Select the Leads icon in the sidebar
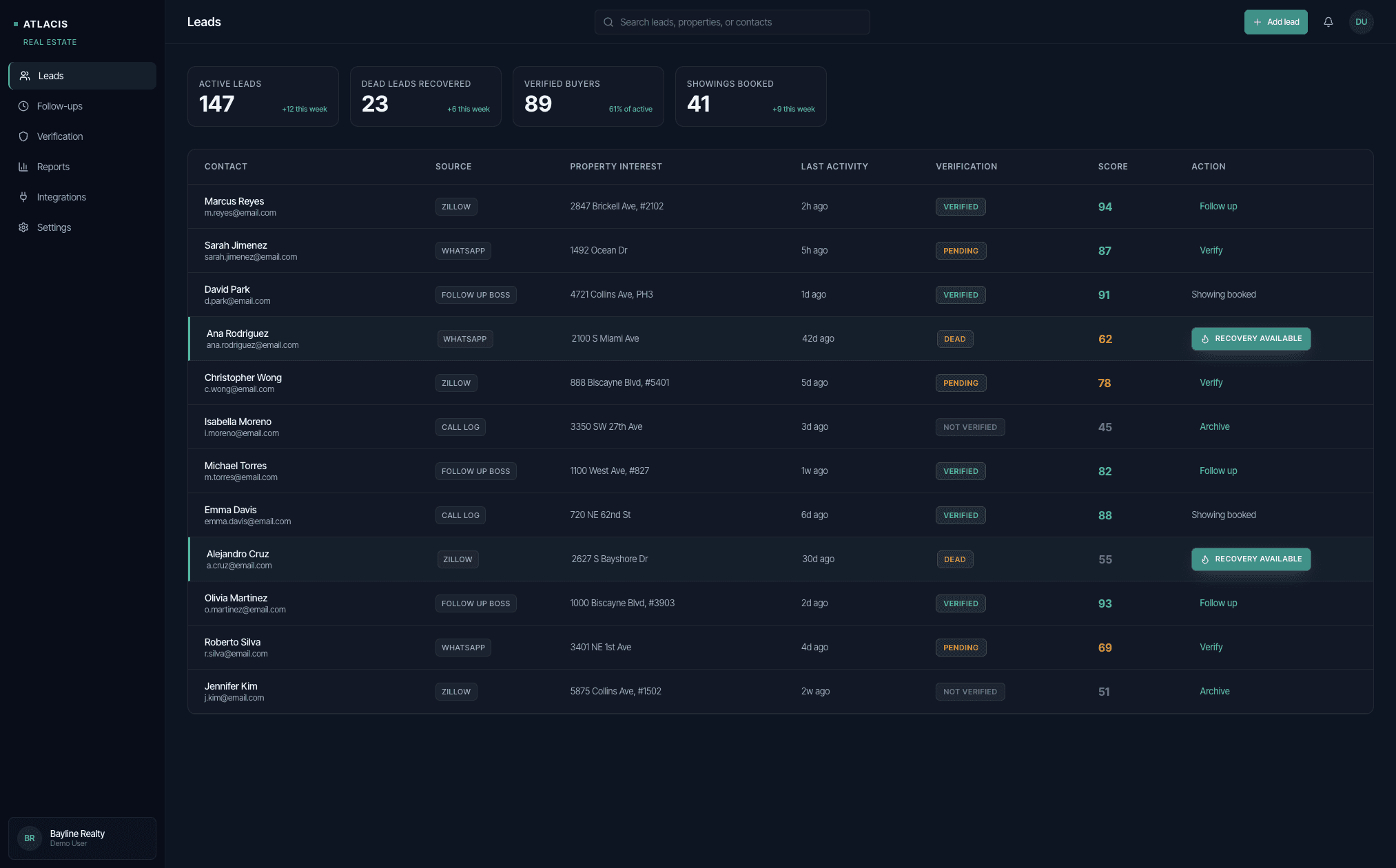Image resolution: width=1396 pixels, height=868 pixels. point(24,76)
